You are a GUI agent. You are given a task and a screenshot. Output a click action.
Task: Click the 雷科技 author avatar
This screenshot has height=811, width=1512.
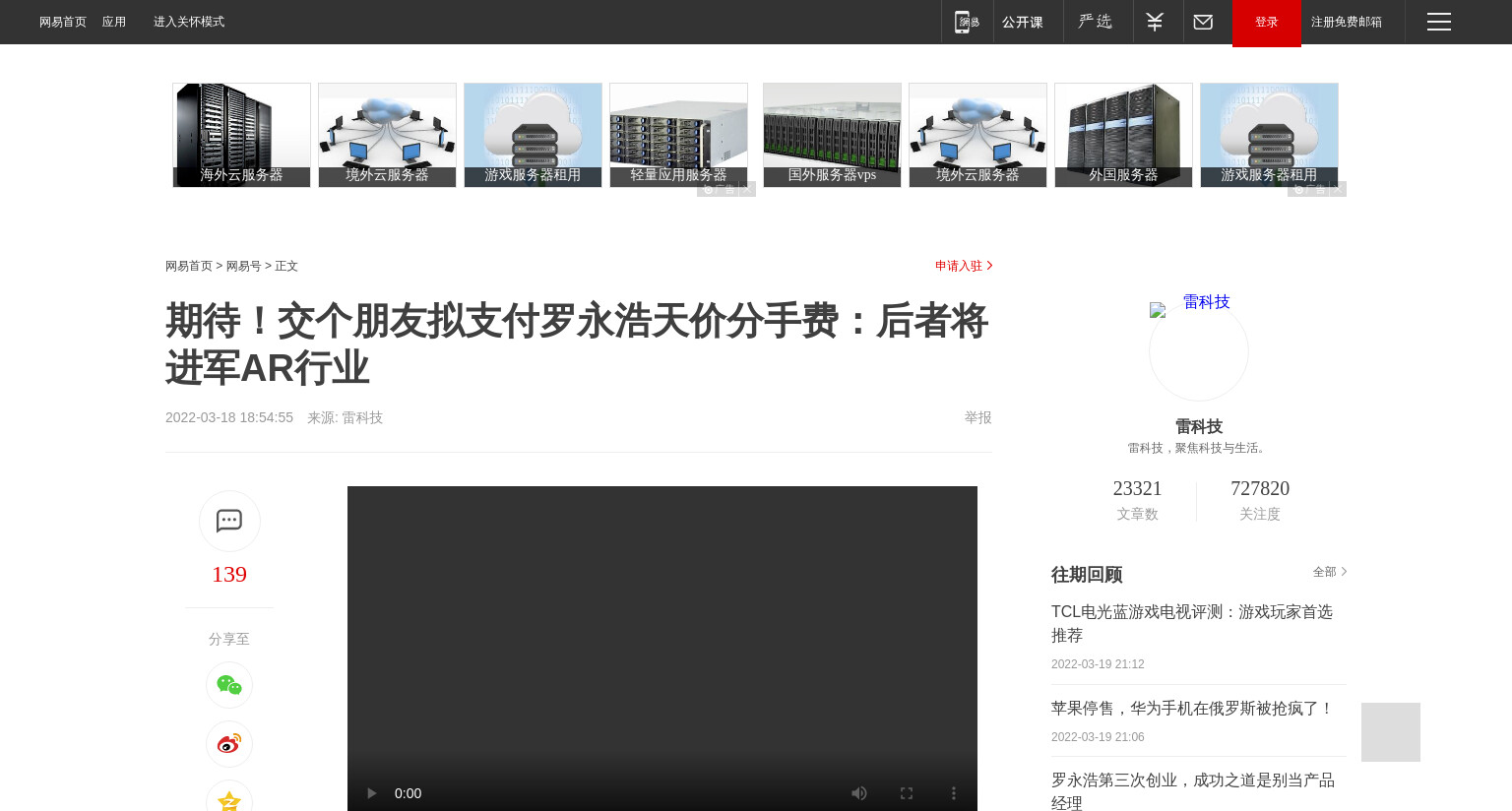pyautogui.click(x=1199, y=350)
